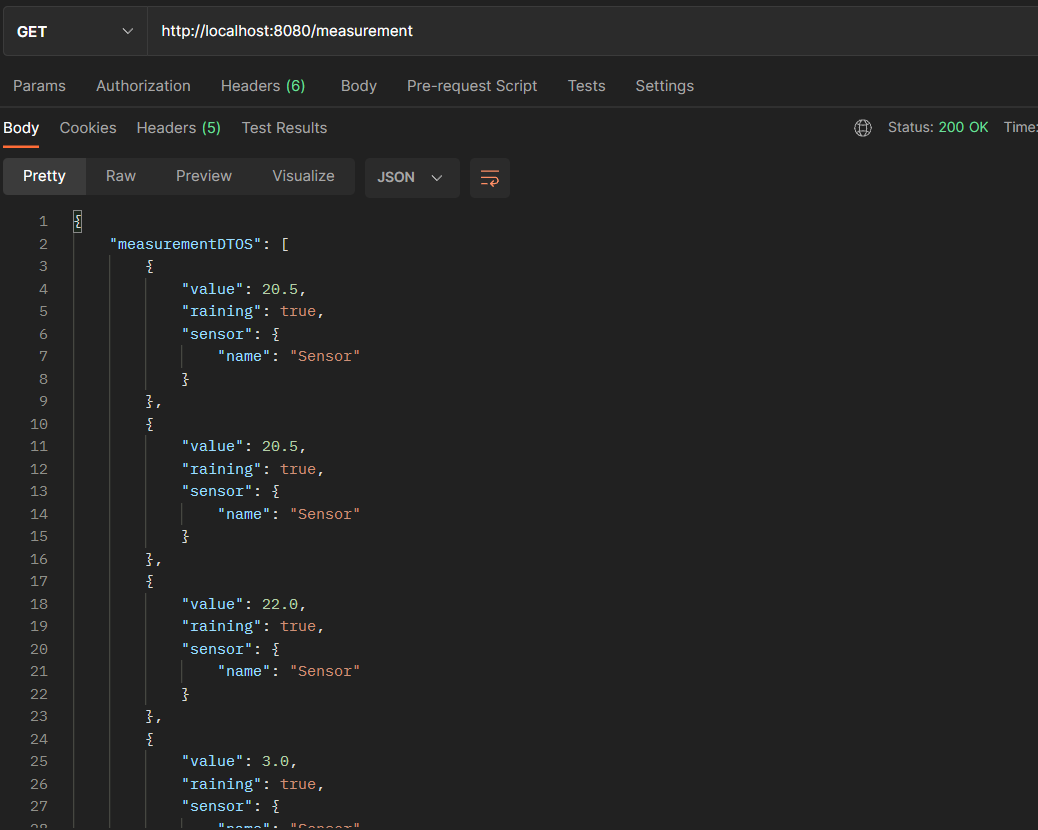This screenshot has width=1038, height=830.
Task: Select the Raw view button
Action: pos(120,176)
